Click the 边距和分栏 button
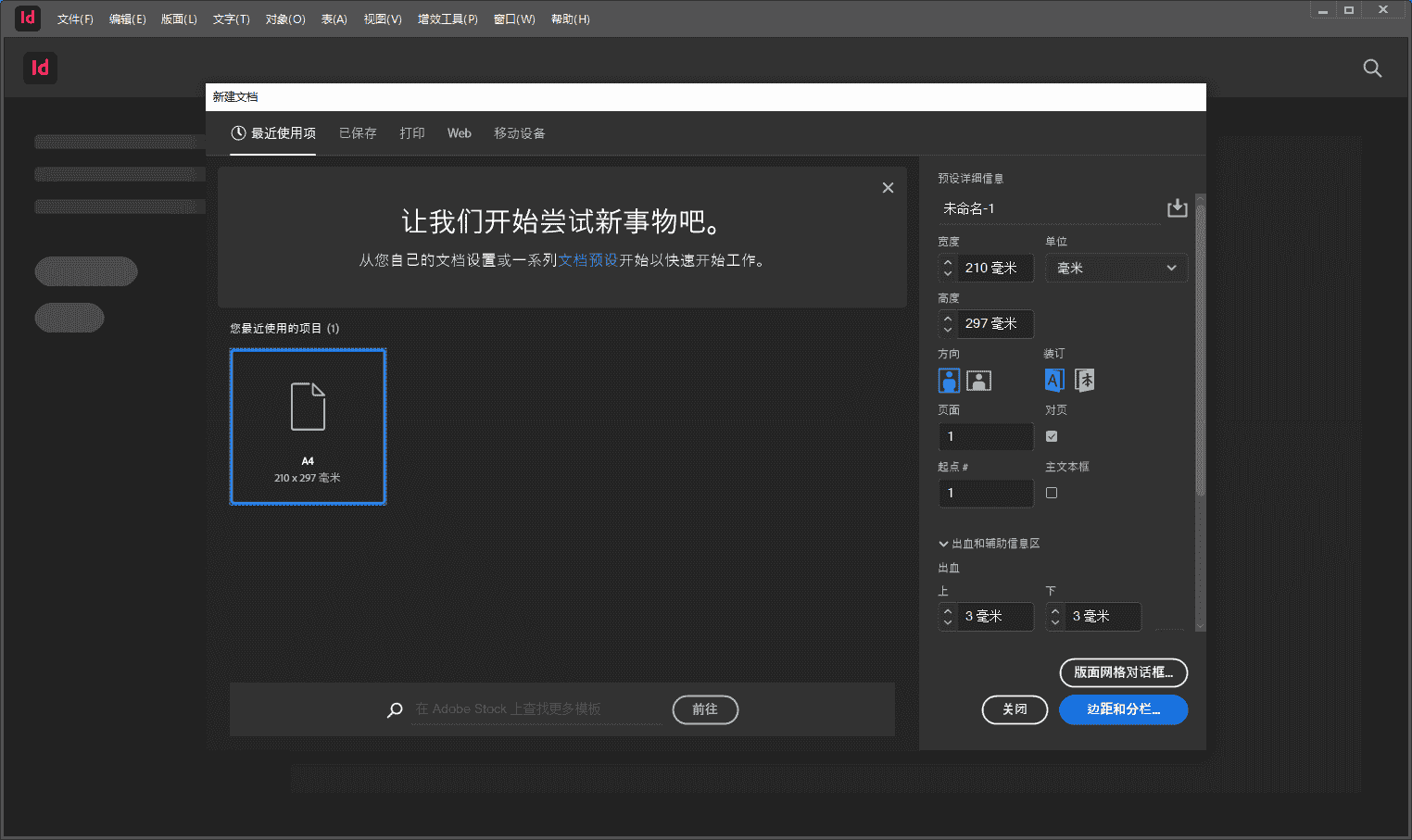The image size is (1412, 840). [1123, 709]
